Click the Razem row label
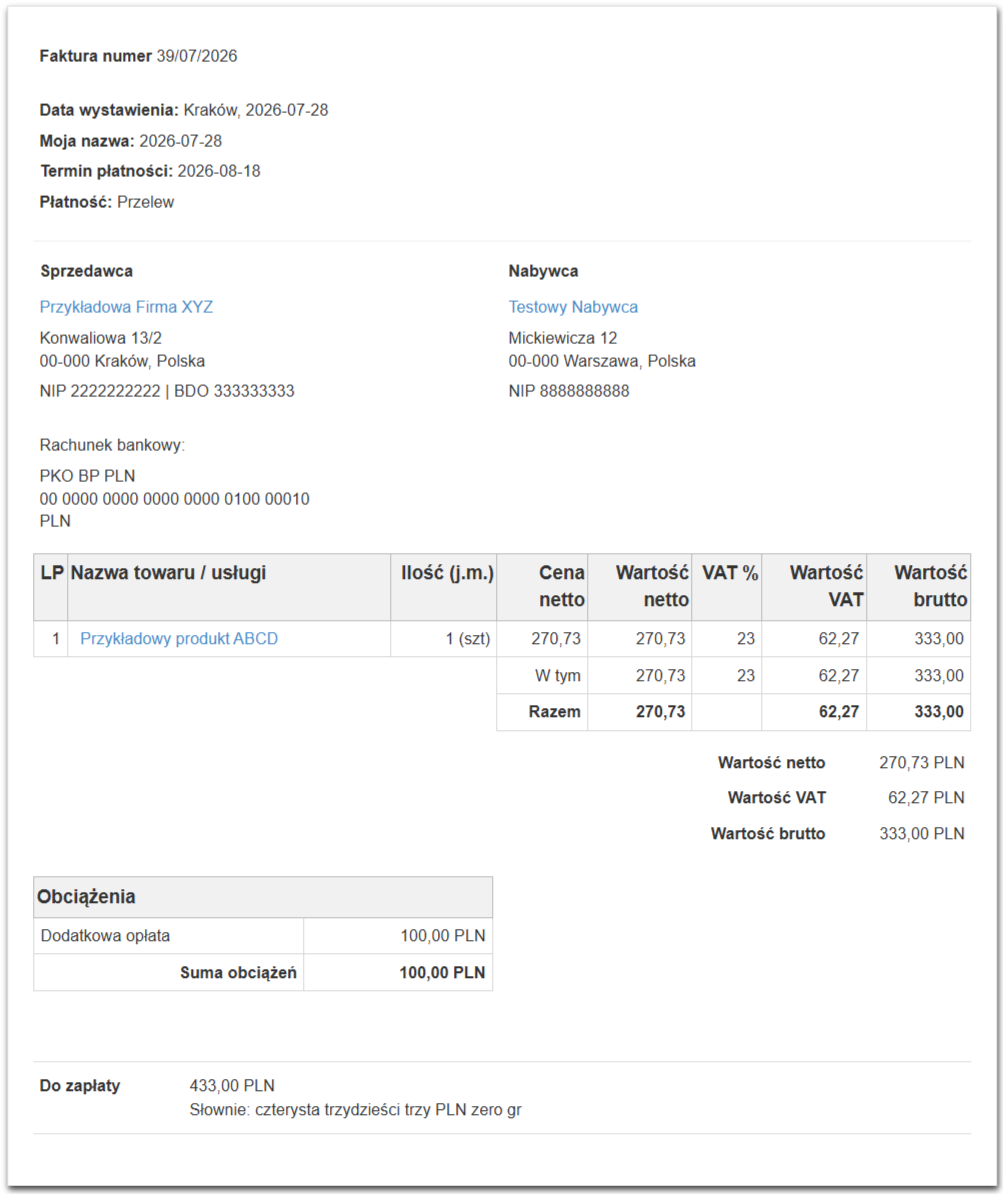 click(x=554, y=712)
